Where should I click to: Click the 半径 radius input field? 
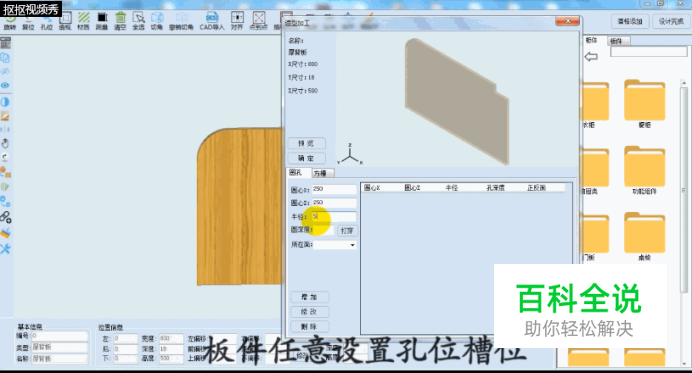pos(334,217)
